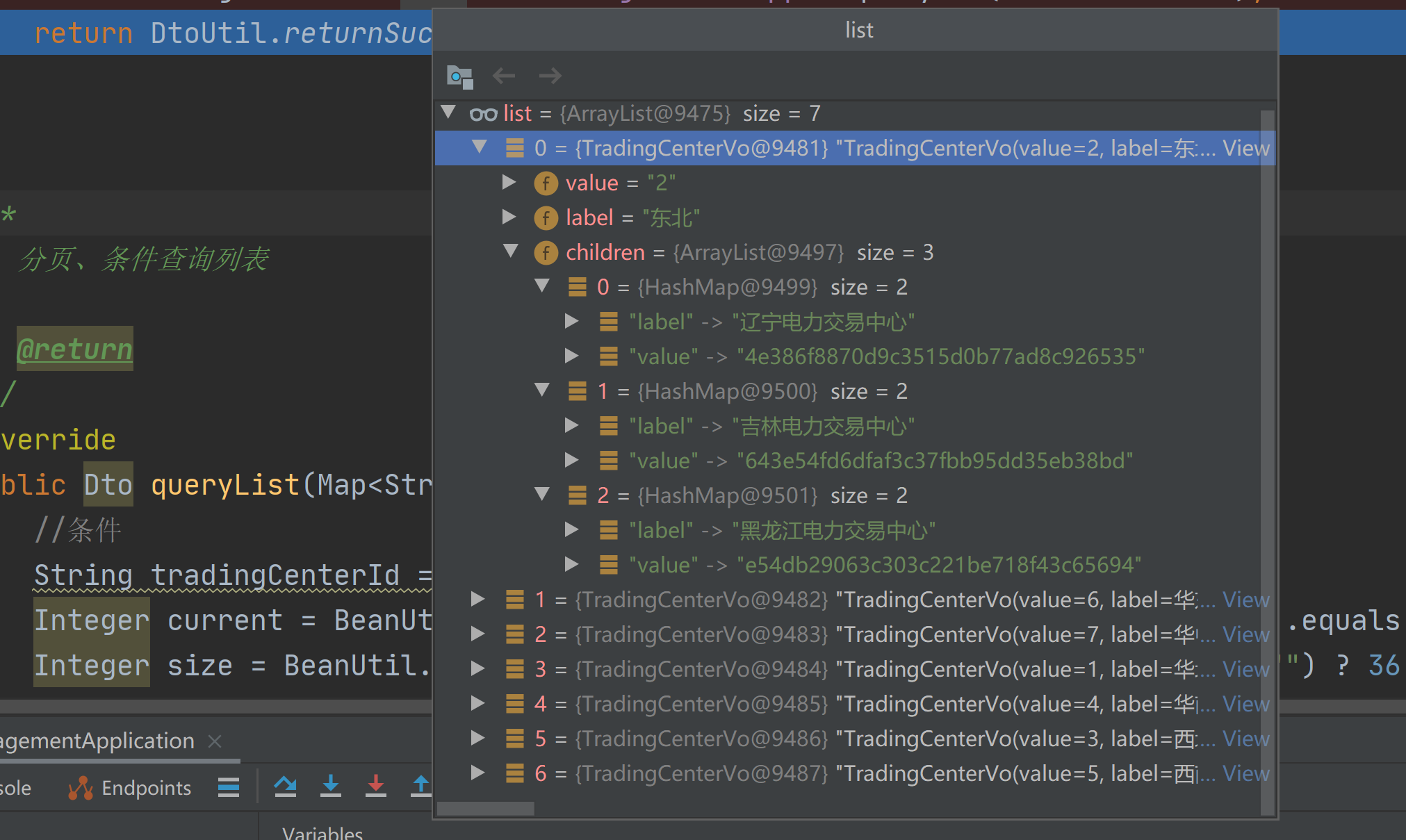
Task: Collapse HashMap@9500 child entry
Action: (542, 390)
